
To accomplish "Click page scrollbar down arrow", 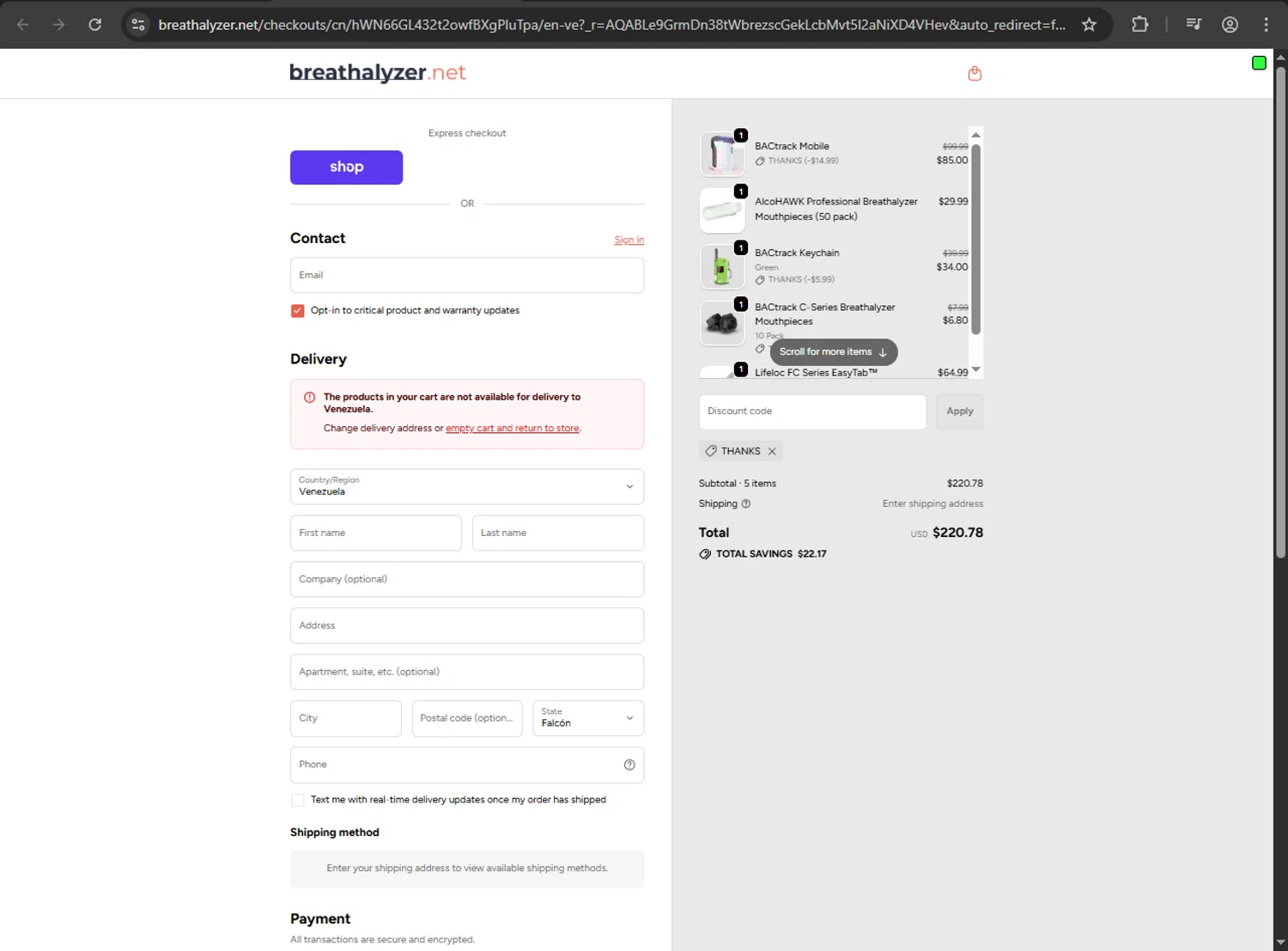I will coord(1280,942).
